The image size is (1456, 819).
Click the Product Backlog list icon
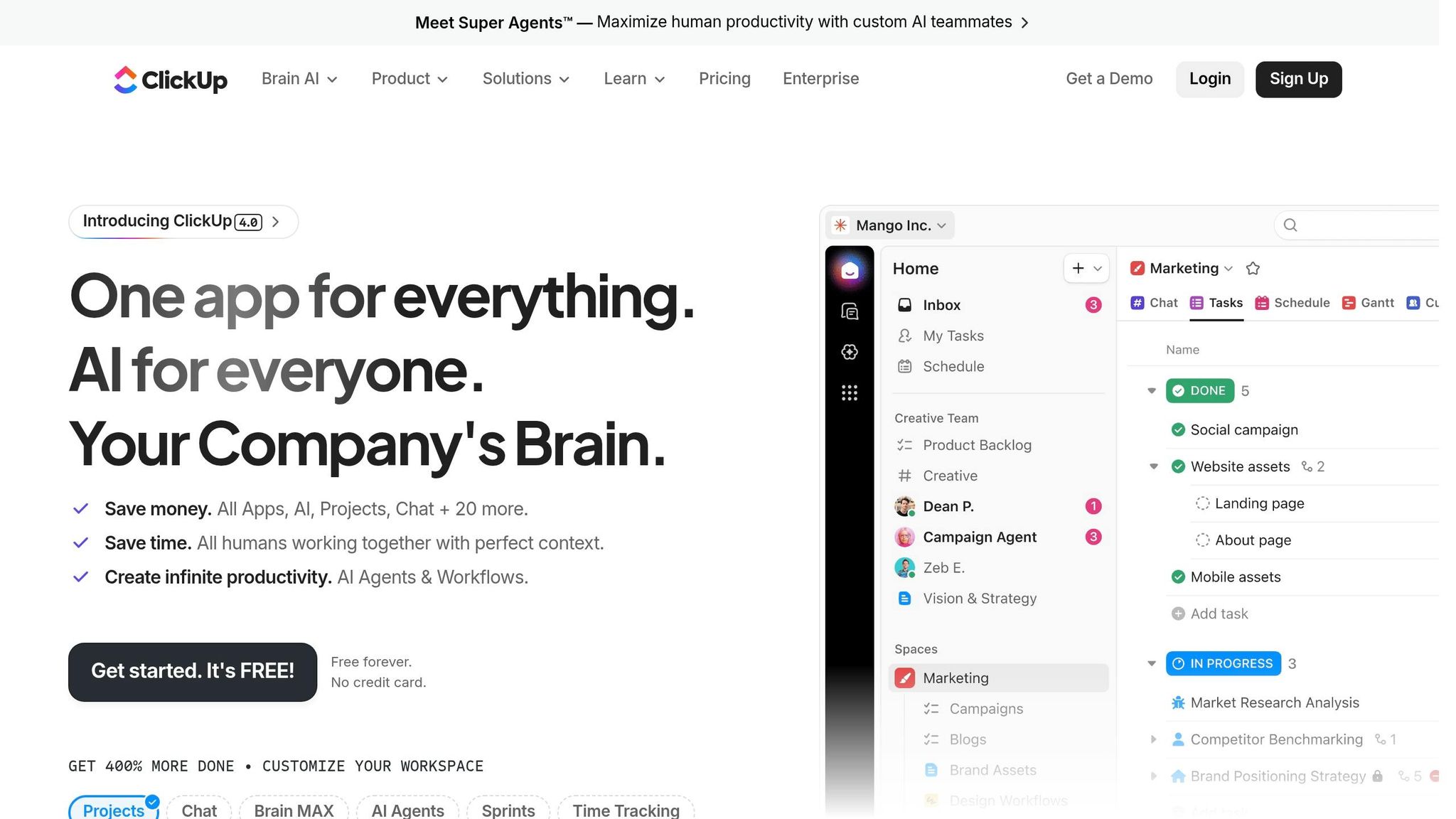click(x=905, y=445)
